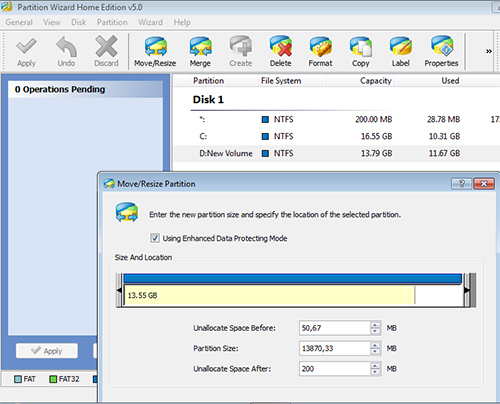Decrease Unallocate Space After with down arrow
Screen dimensions: 500x404
point(375,372)
